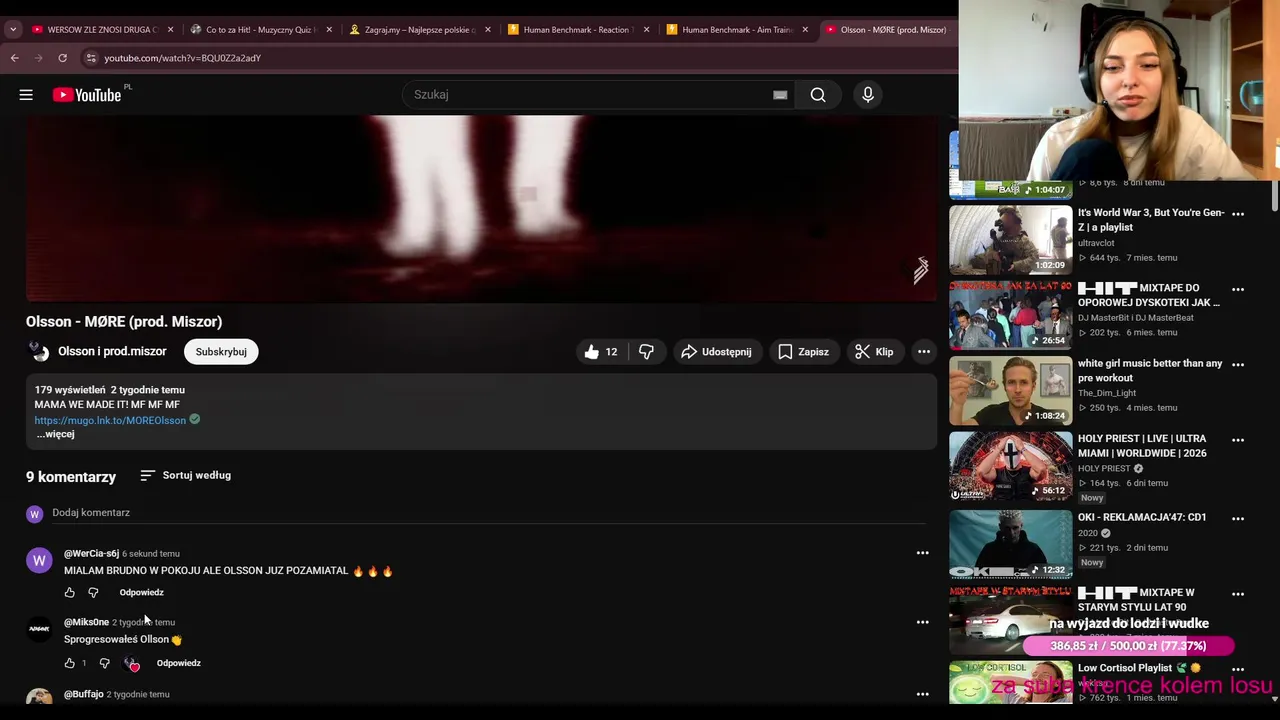1280x720 pixels.
Task: Click the Klip clip button
Action: coord(874,352)
